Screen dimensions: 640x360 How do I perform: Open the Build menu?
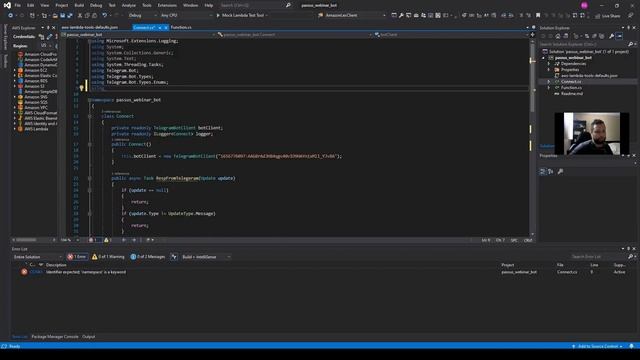click(79, 5)
